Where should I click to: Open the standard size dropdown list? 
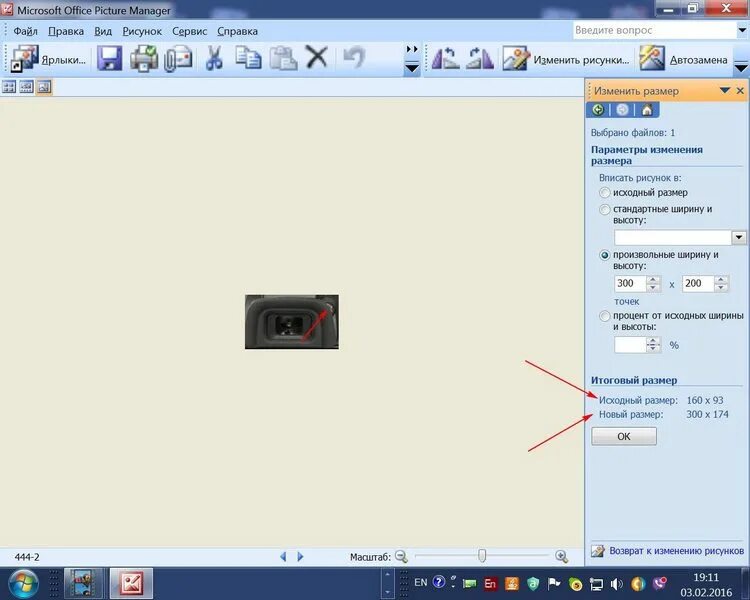[739, 237]
